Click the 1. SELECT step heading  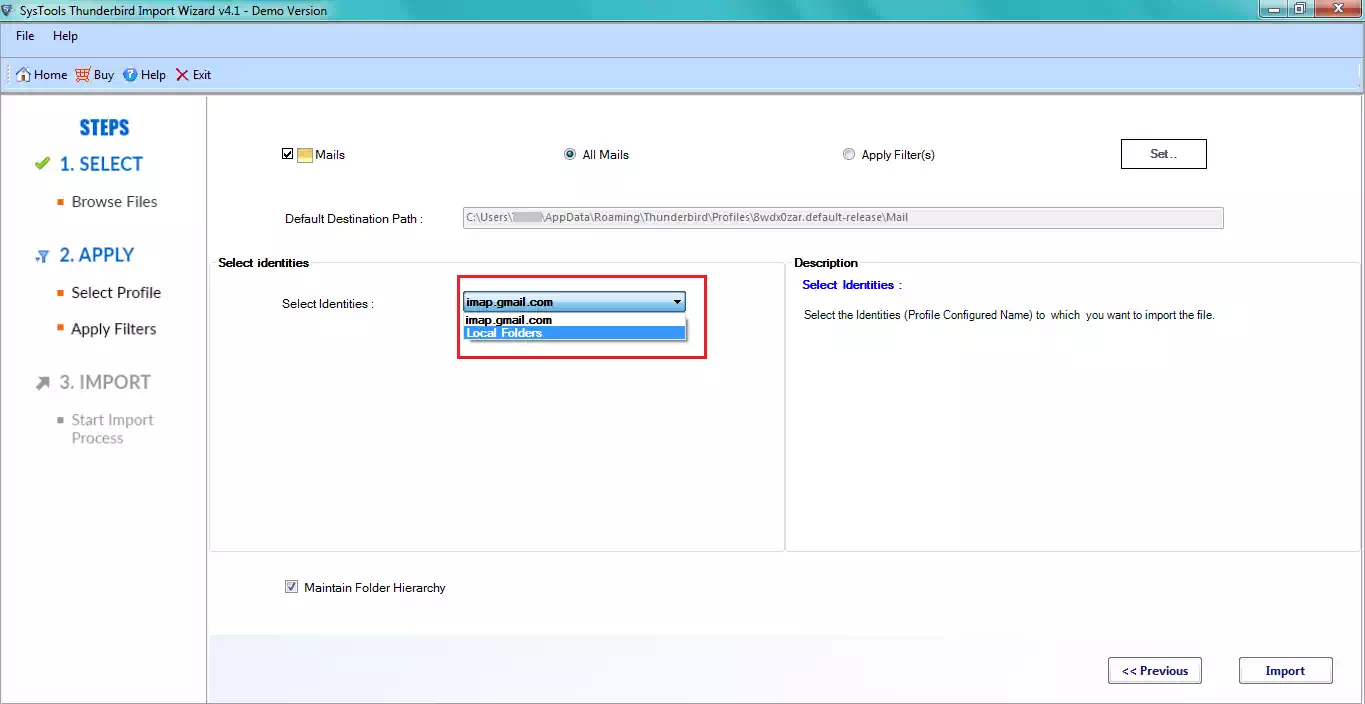coord(101,164)
